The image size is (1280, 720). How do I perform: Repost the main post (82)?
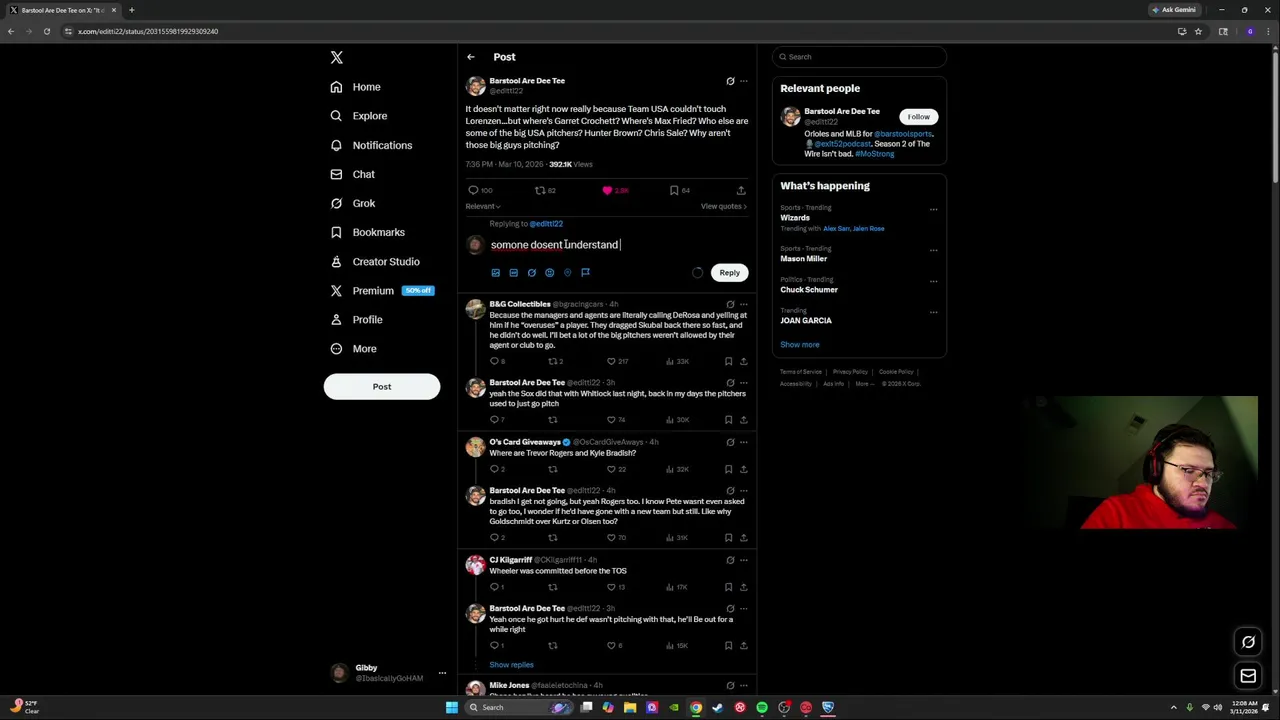[545, 190]
